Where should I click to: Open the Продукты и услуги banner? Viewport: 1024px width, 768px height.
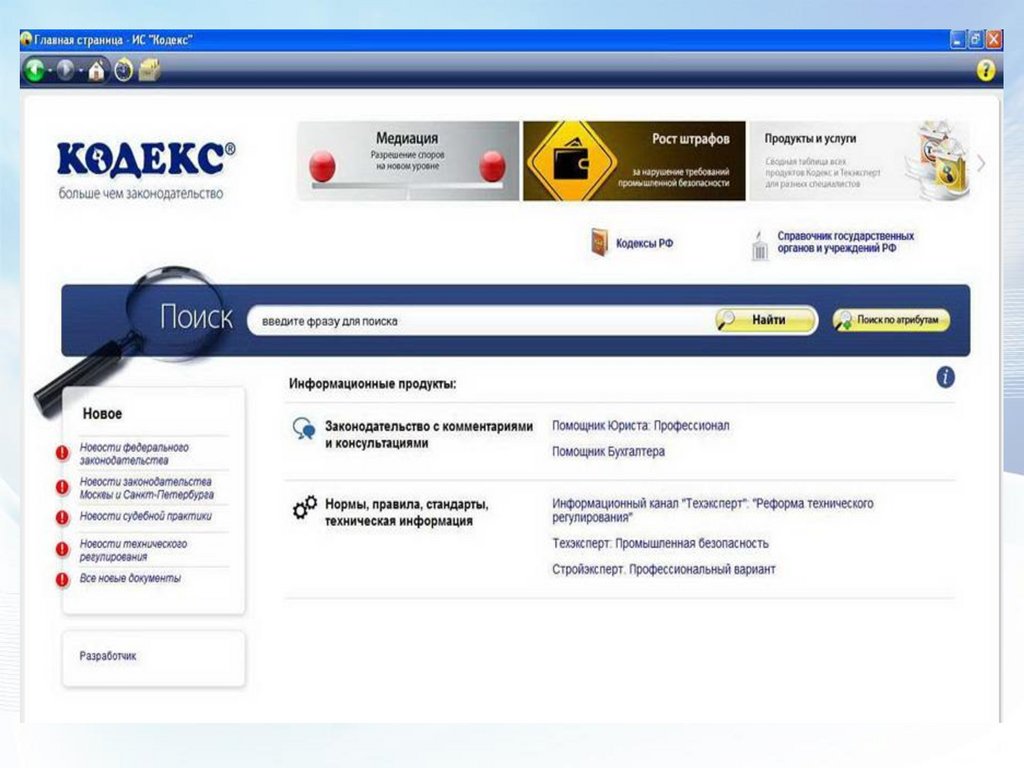[860, 161]
